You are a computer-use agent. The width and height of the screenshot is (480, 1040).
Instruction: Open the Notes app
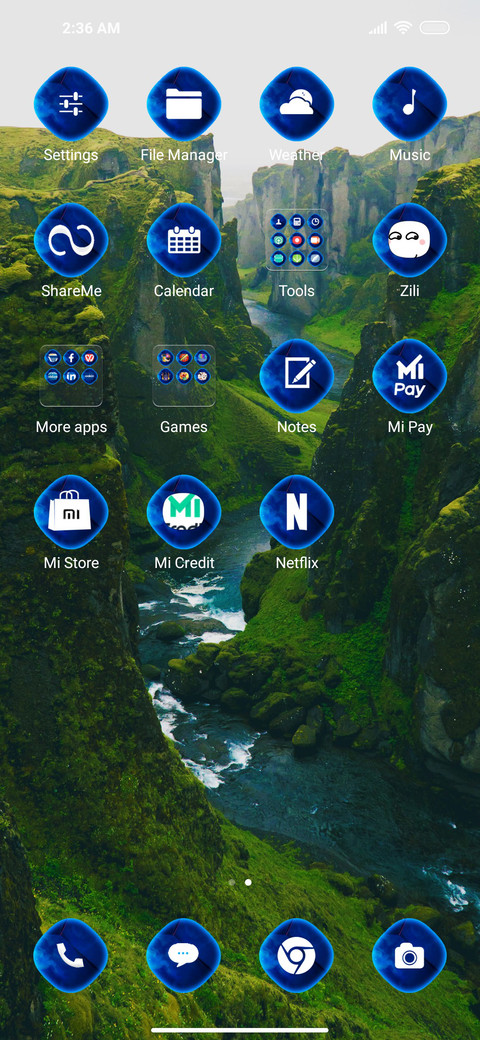coord(296,376)
